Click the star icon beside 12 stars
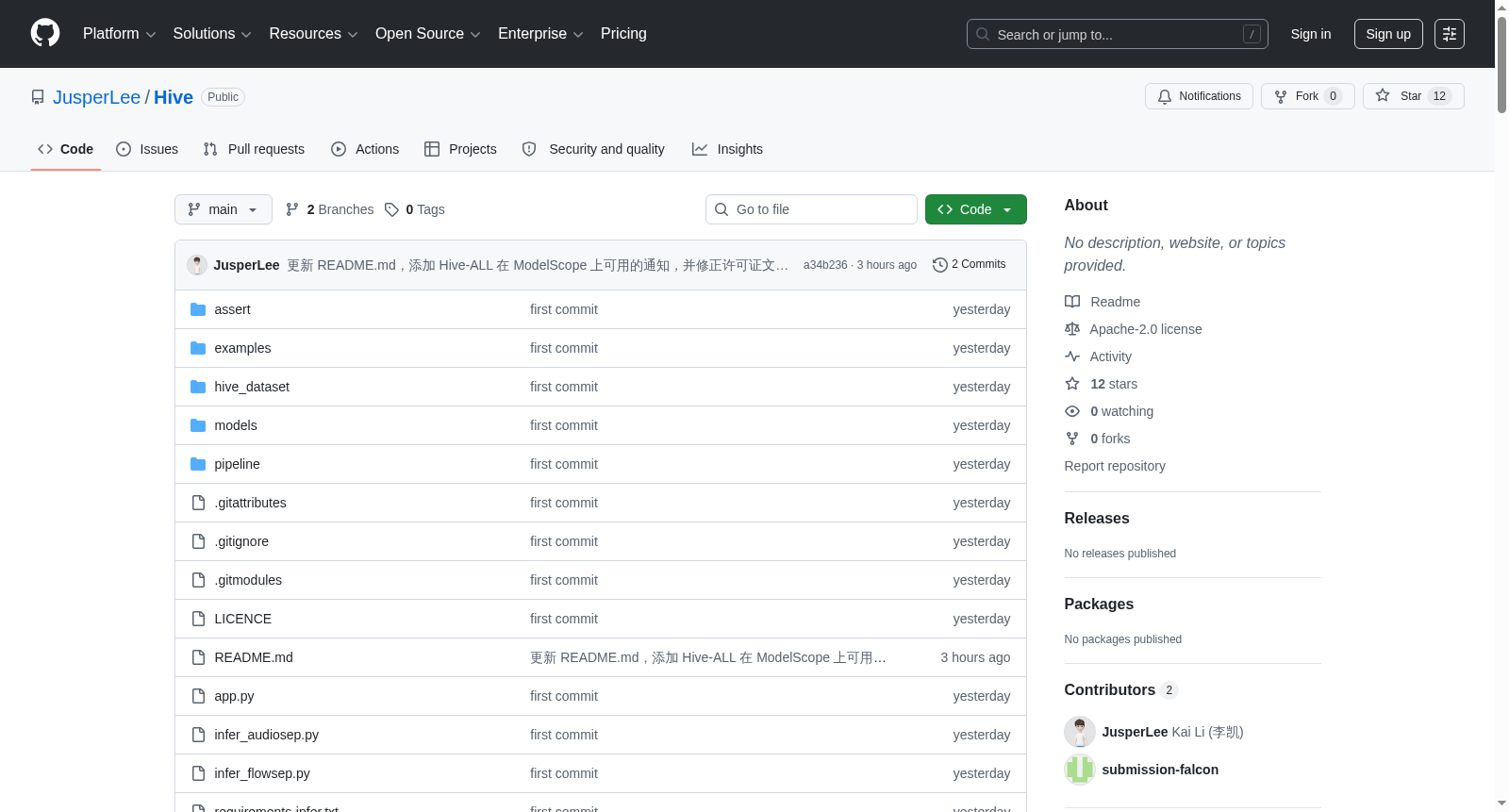Screen dimensions: 1509x812 1072,384
